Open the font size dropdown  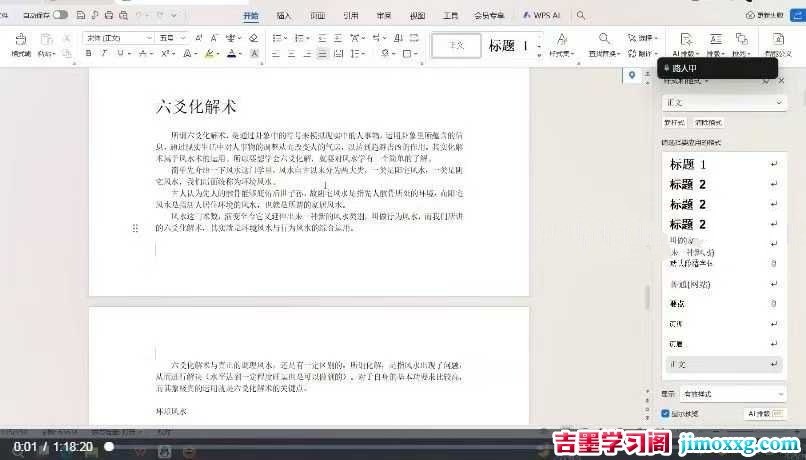point(183,38)
